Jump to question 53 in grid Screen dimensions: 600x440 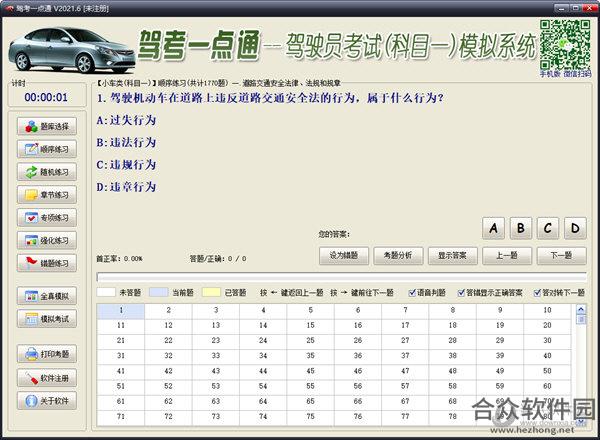pyautogui.click(x=216, y=386)
